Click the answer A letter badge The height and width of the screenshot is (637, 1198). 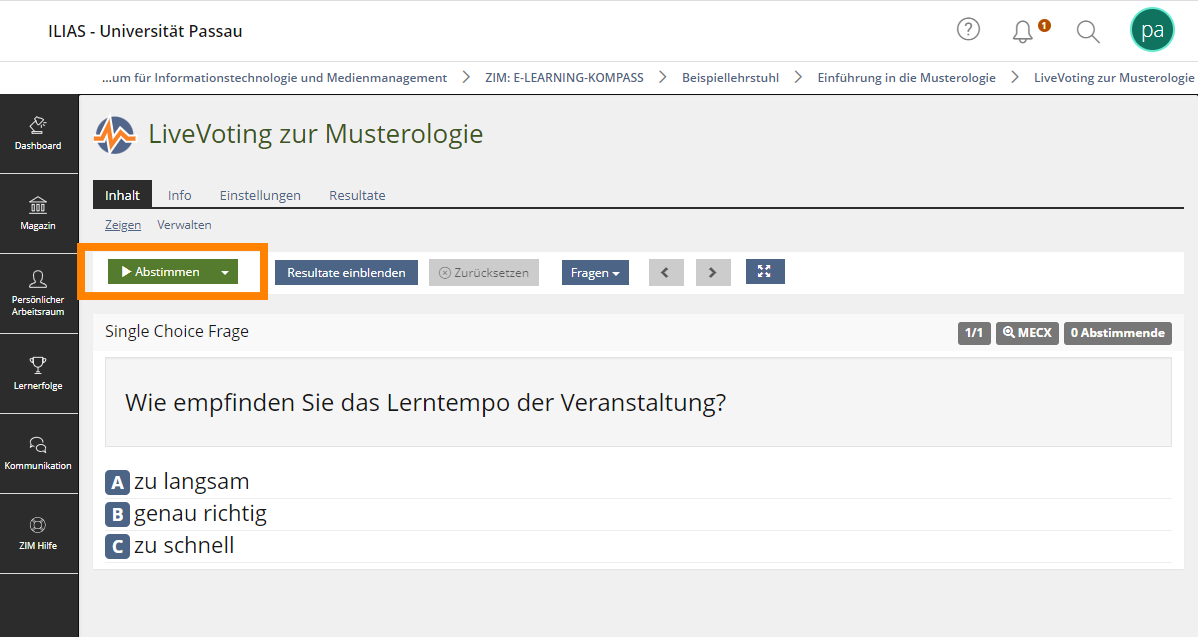click(117, 482)
